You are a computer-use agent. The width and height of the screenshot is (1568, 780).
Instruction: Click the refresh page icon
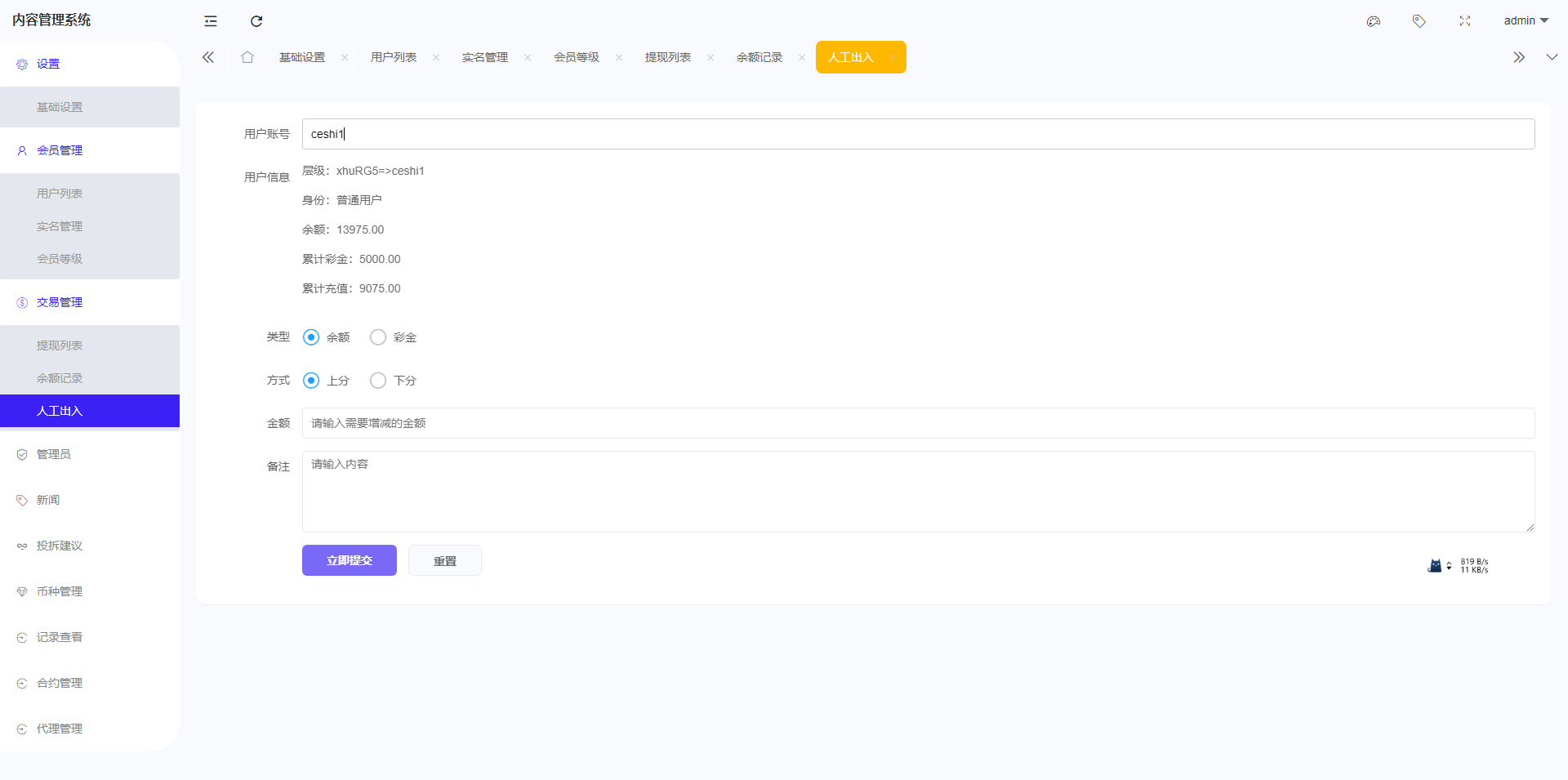pyautogui.click(x=256, y=21)
